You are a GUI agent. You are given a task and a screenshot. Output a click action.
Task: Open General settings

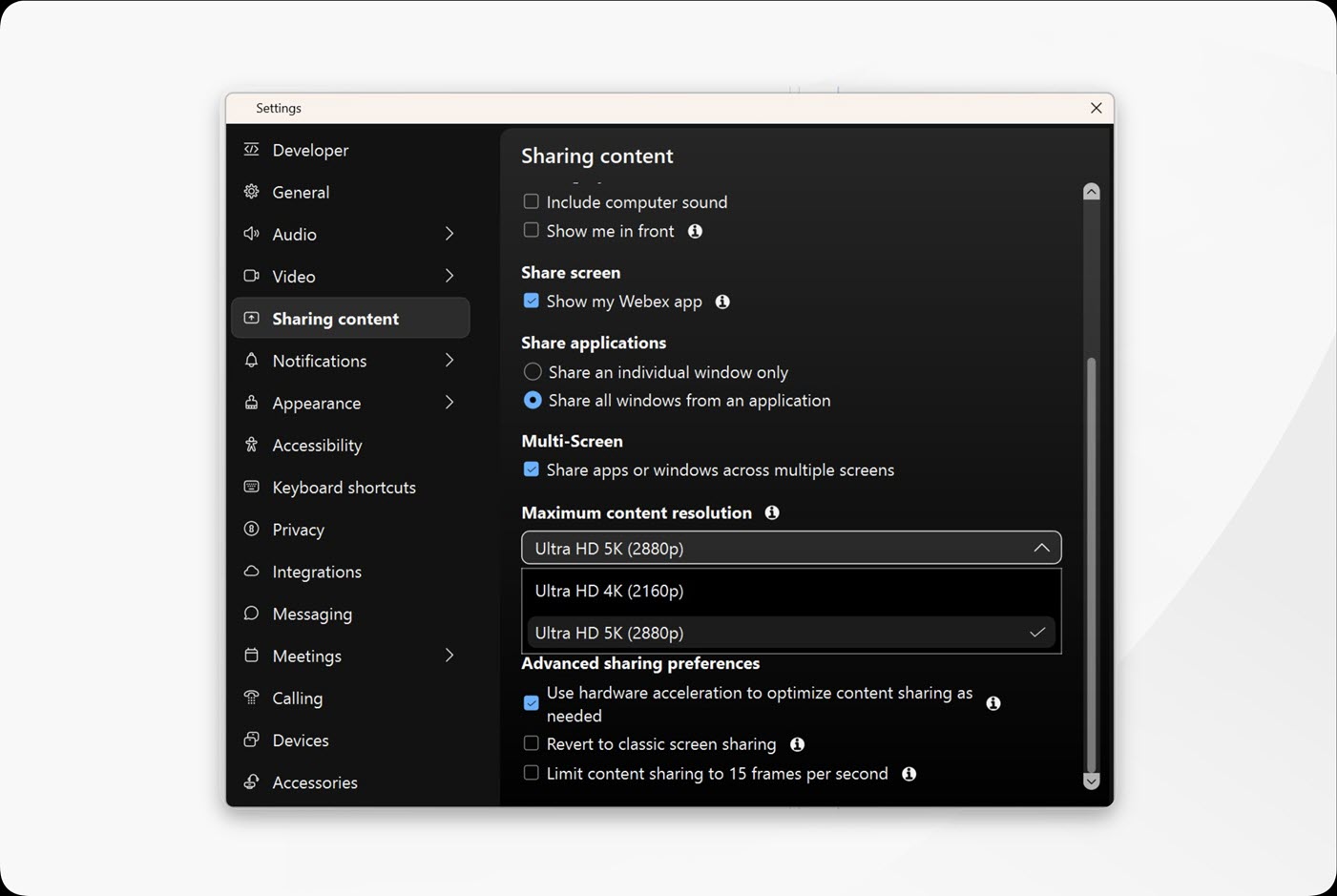coord(350,192)
